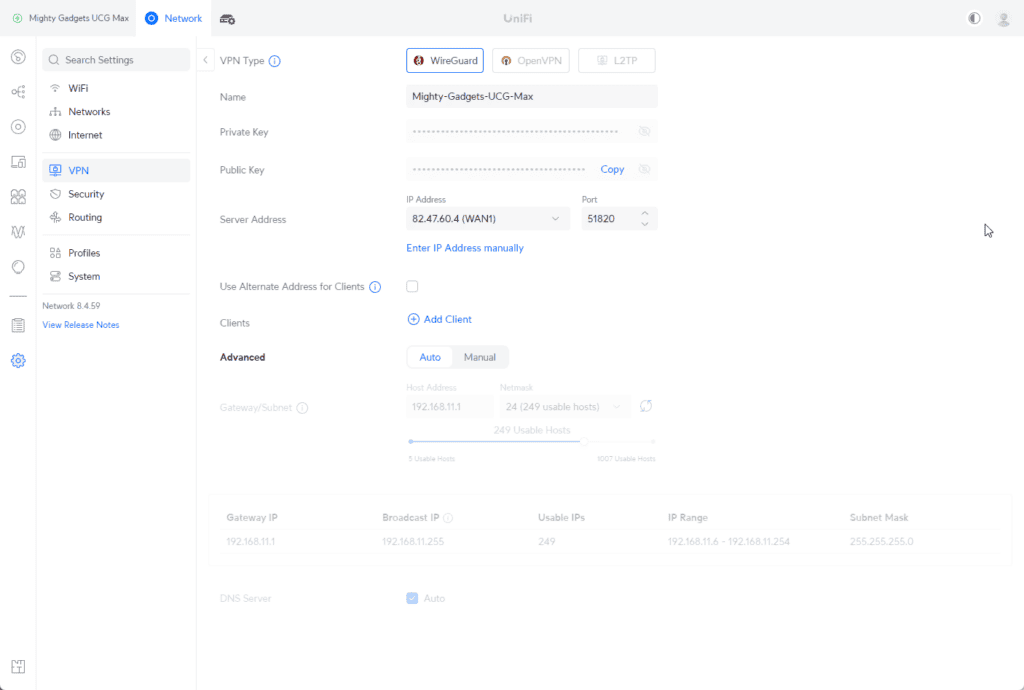Uncheck the DNS Server Auto checkbox
1024x690 pixels.
click(x=412, y=598)
